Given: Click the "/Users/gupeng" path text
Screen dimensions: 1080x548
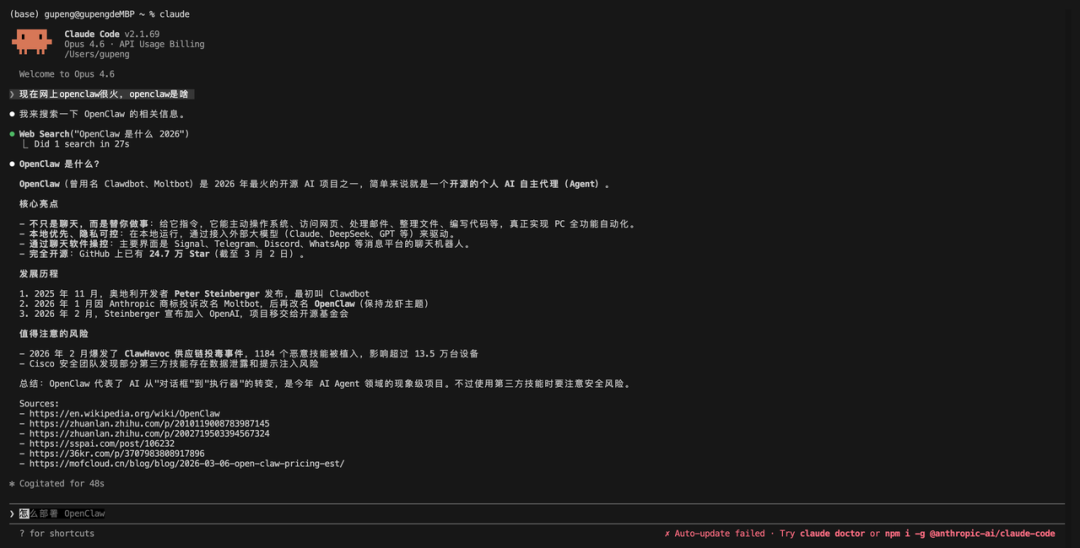Looking at the screenshot, I should tap(97, 54).
